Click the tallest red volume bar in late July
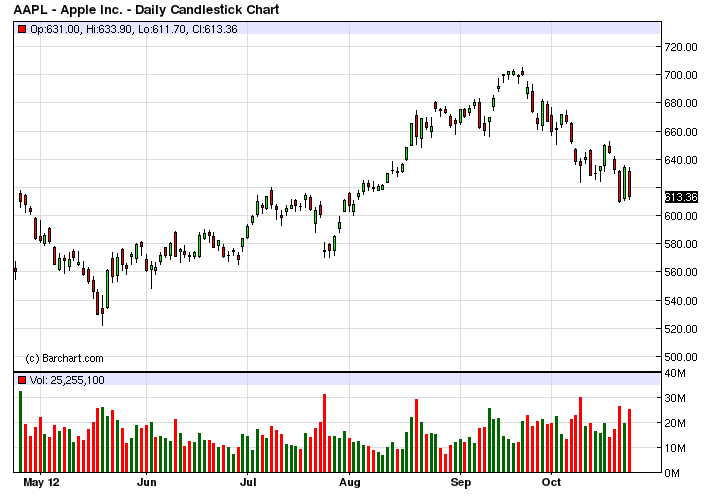This screenshot has height=499, width=704. point(325,433)
